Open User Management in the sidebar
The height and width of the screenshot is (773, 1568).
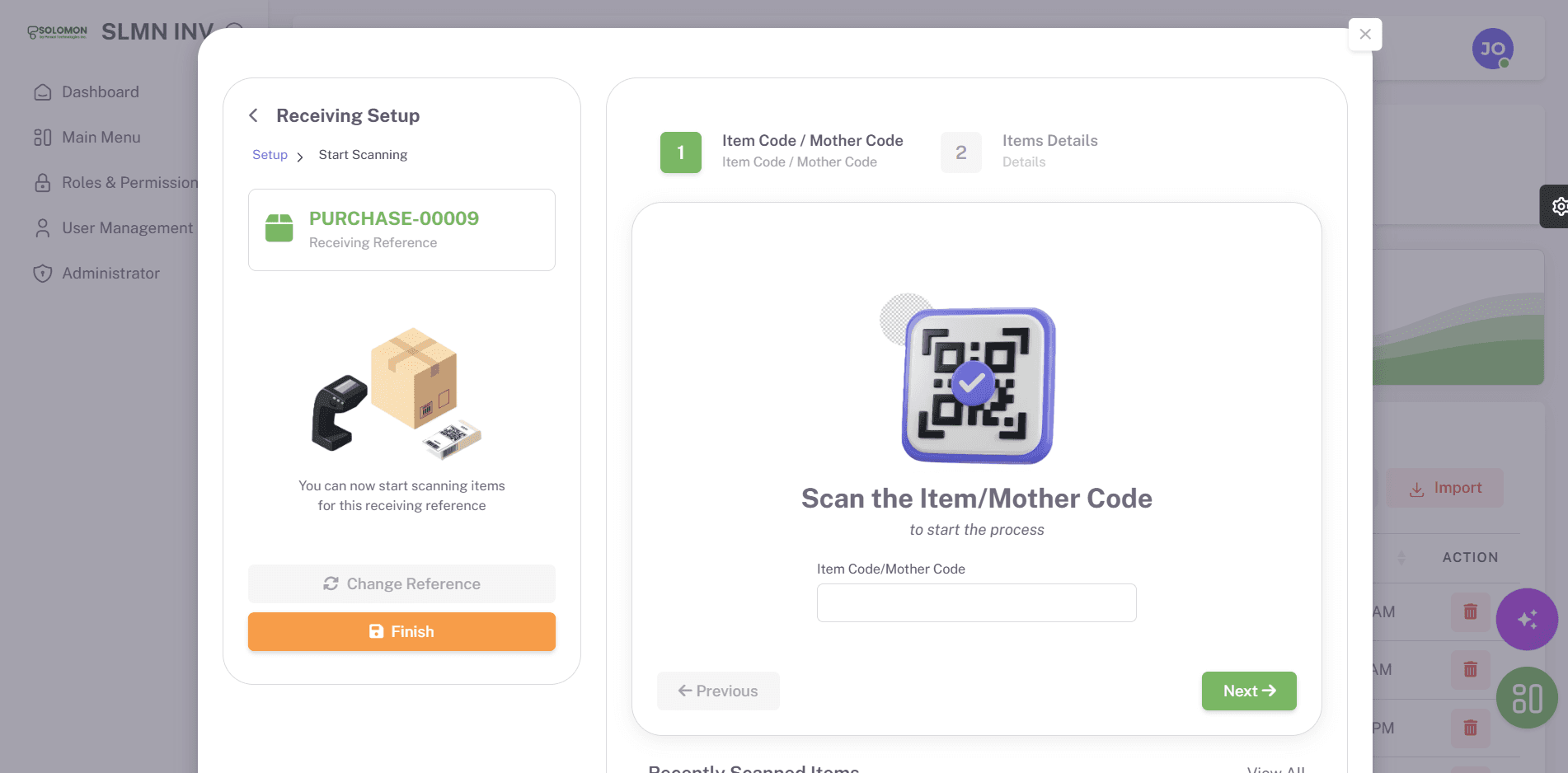tap(128, 228)
